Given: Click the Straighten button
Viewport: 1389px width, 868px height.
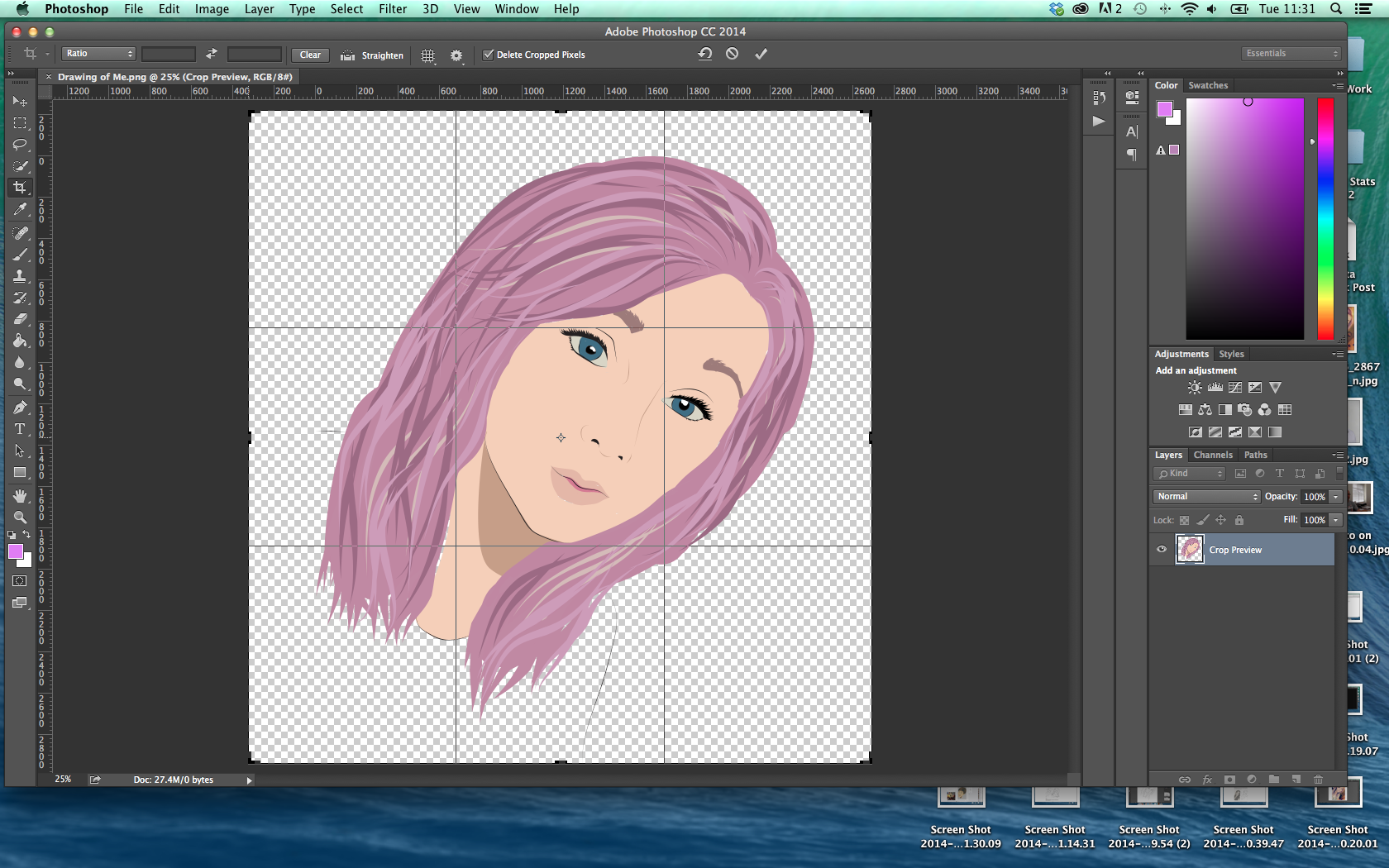Looking at the screenshot, I should (372, 55).
